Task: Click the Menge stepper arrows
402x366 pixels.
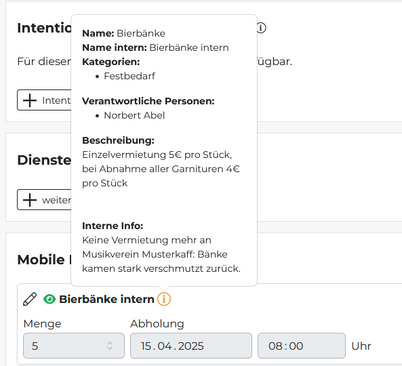Action: pyautogui.click(x=110, y=346)
